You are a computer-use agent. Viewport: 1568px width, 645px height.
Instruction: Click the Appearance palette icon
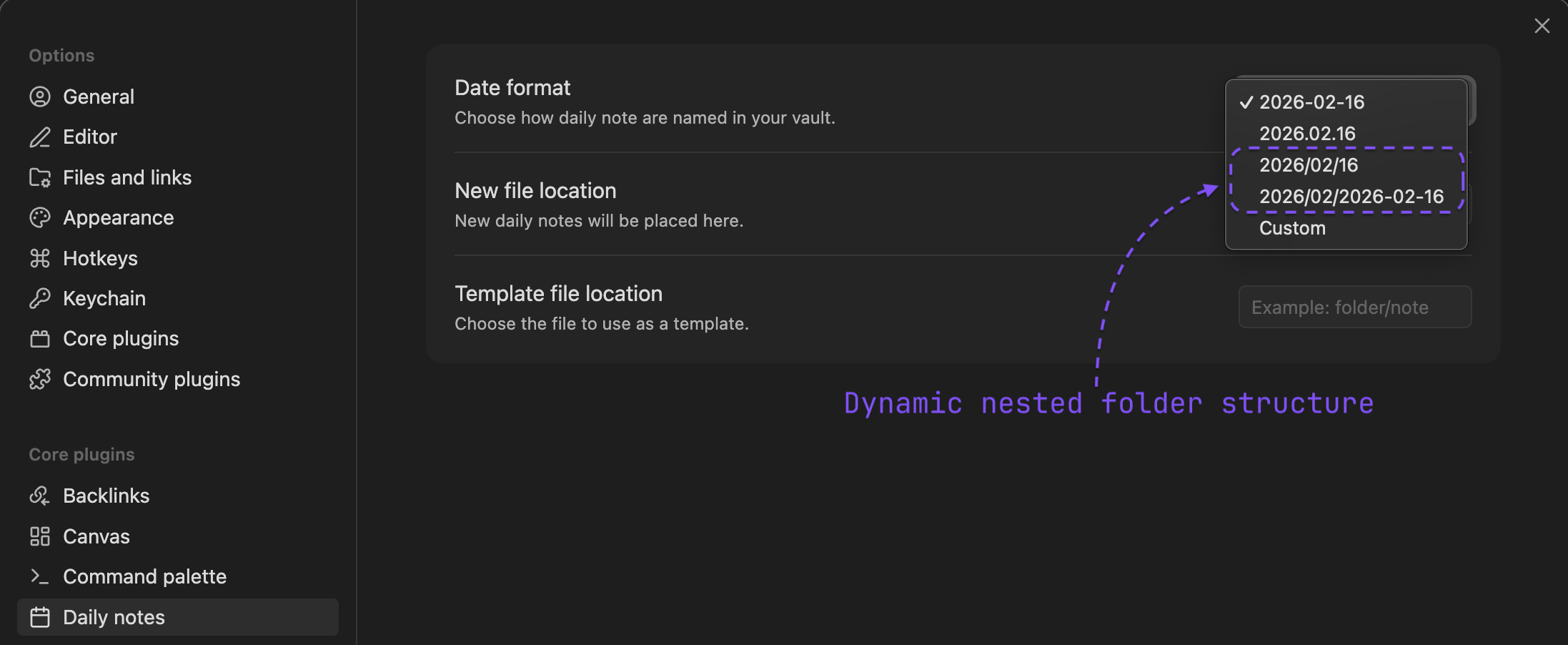pos(40,217)
